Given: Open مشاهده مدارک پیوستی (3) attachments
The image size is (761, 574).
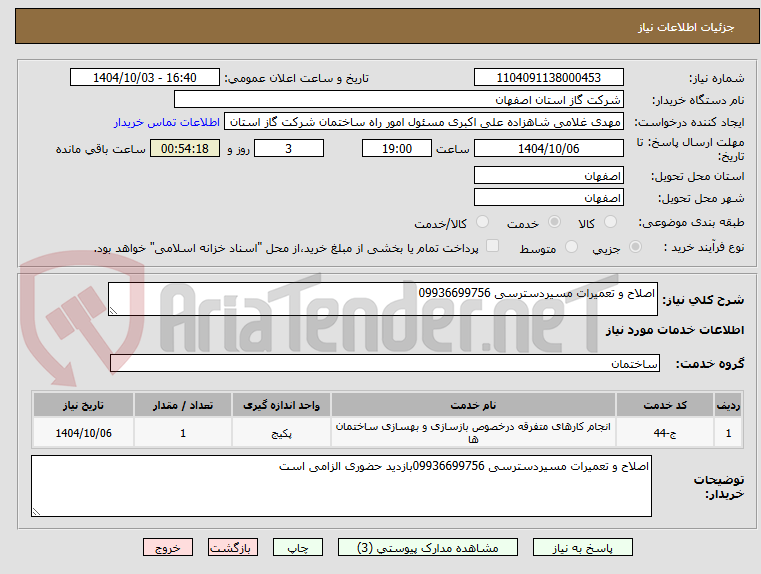Looking at the screenshot, I should [x=428, y=547].
